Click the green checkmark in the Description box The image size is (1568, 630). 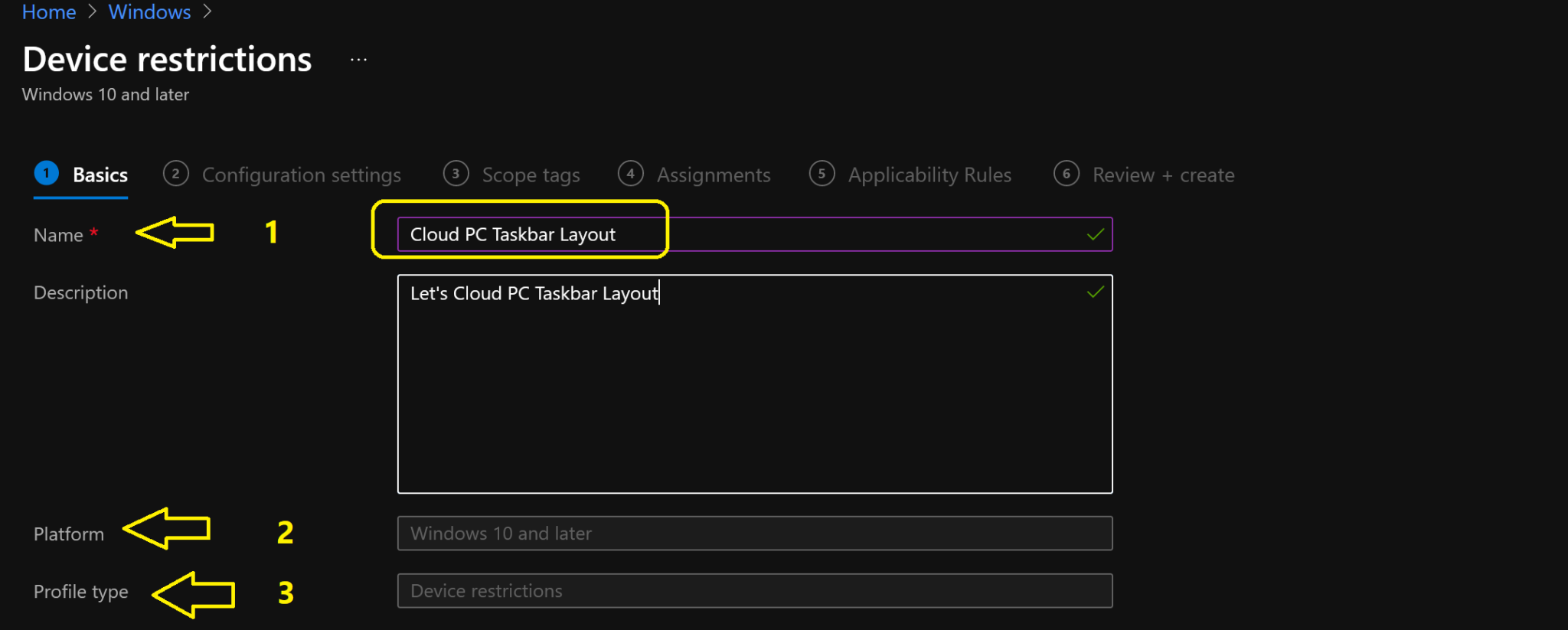tap(1095, 292)
